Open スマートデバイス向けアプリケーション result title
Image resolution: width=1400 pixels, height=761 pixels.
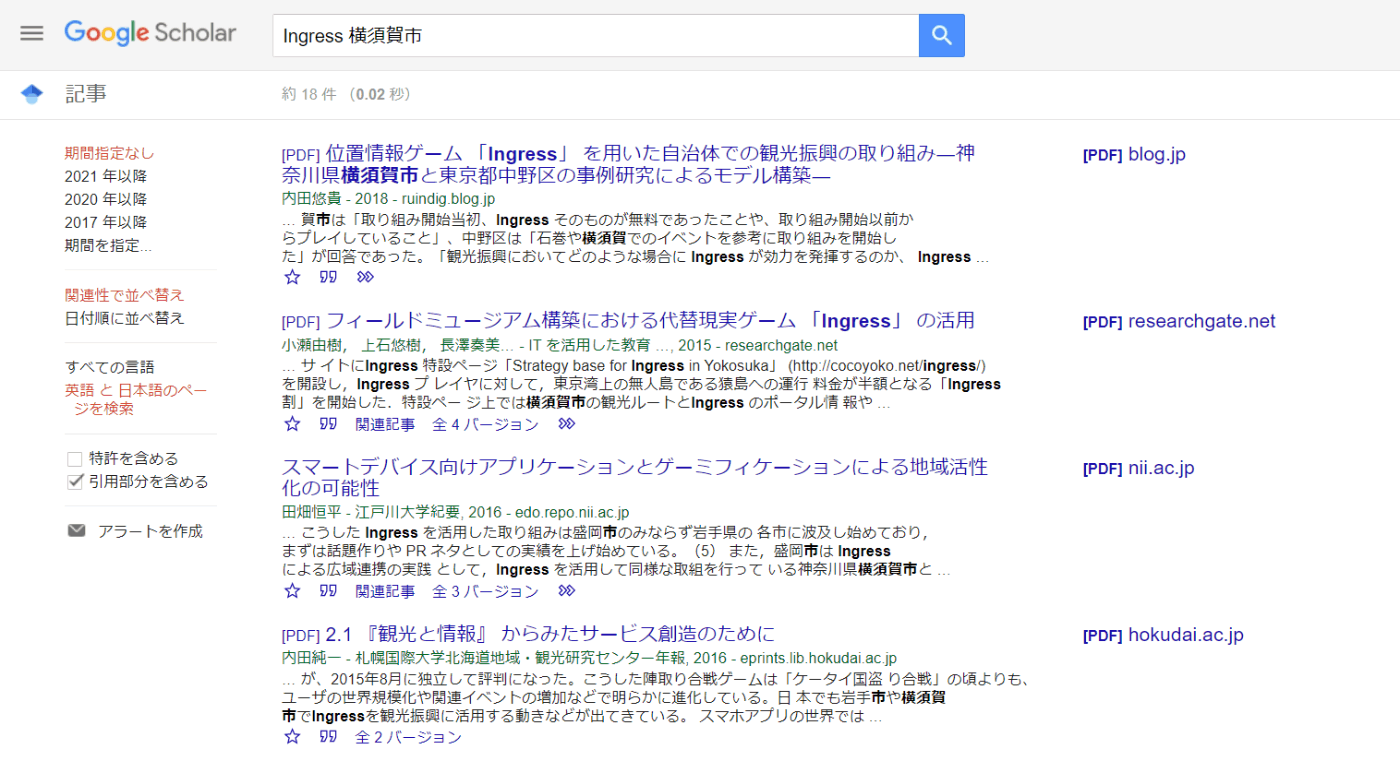[x=635, y=477]
